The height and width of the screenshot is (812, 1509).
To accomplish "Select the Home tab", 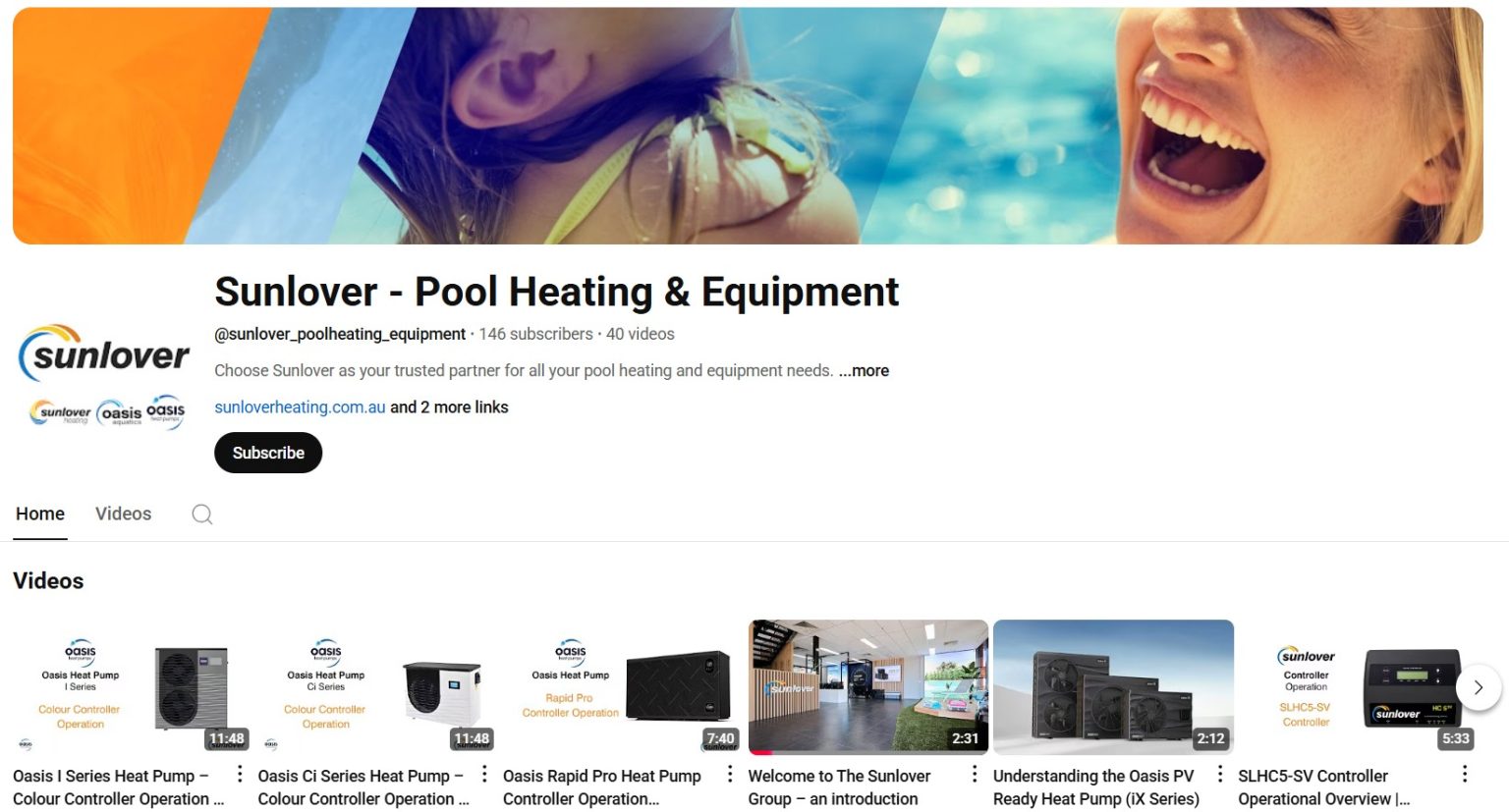I will tap(40, 514).
